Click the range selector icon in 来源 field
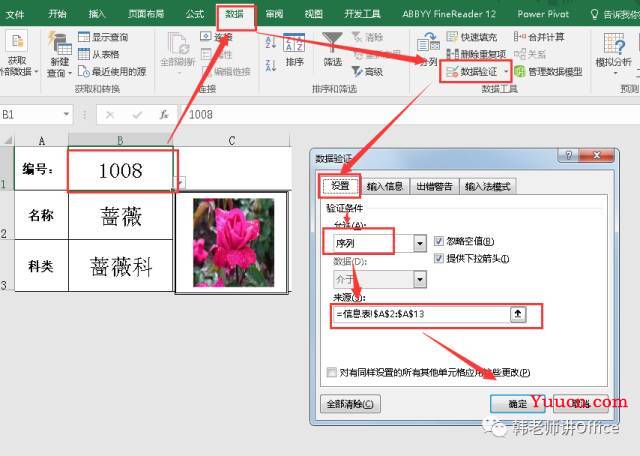640x456 pixels. pyautogui.click(x=517, y=315)
